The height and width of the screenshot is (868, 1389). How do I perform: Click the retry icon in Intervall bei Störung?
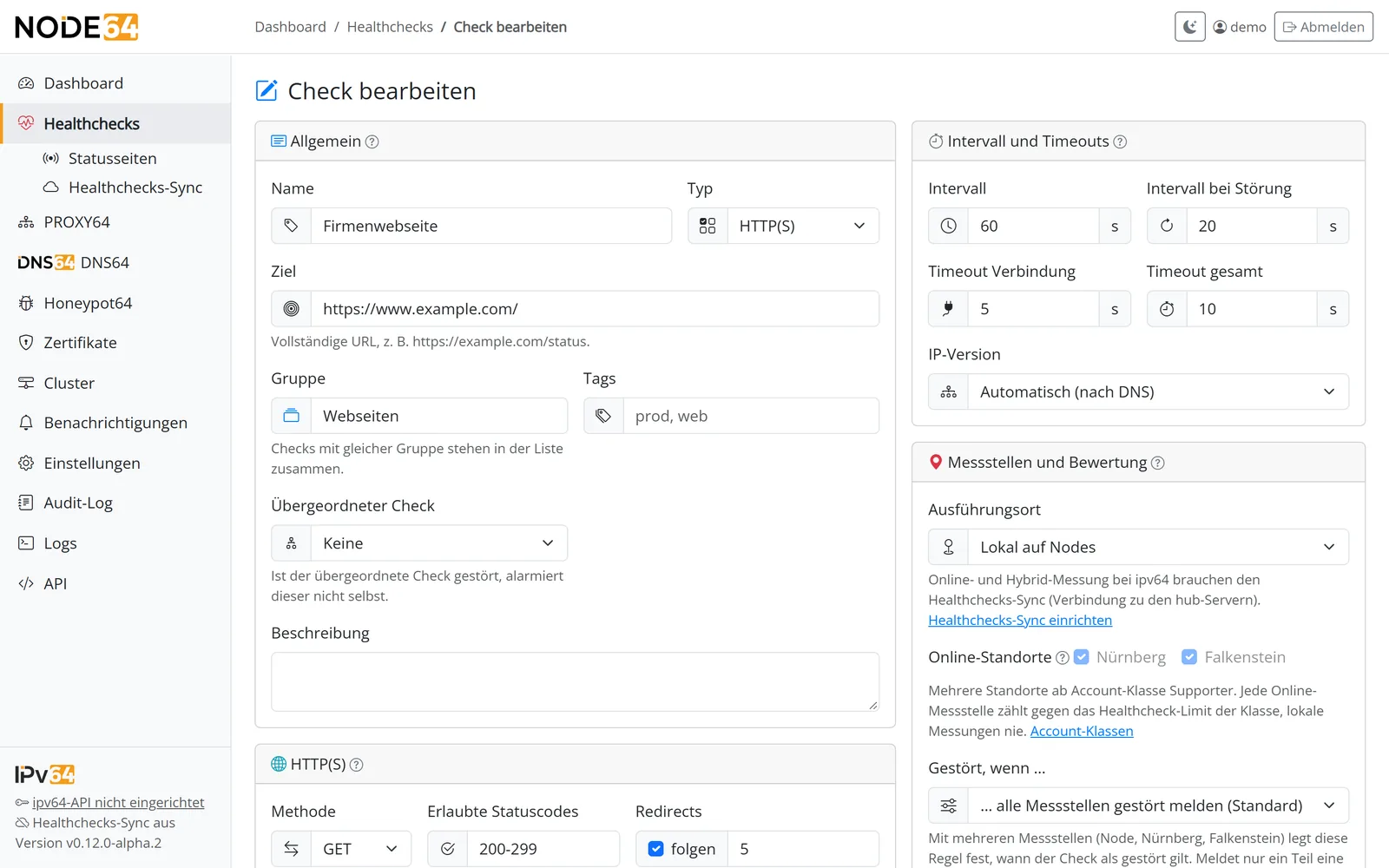(x=1167, y=226)
